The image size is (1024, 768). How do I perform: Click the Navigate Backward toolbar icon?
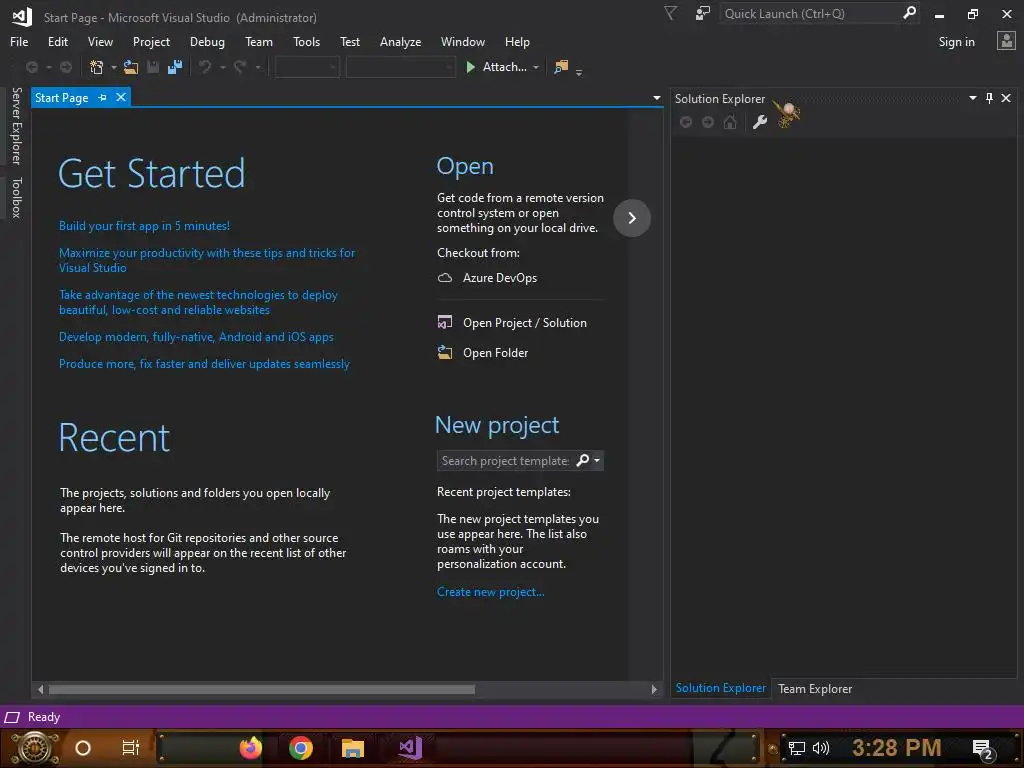coord(31,67)
